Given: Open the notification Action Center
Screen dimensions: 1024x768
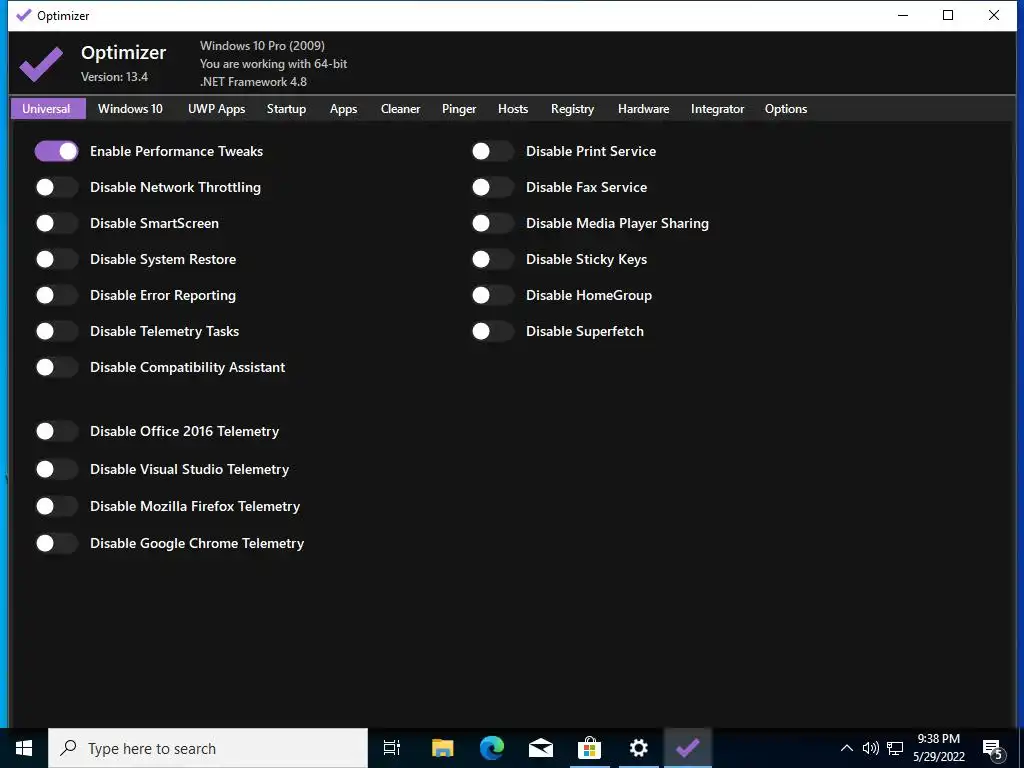Looking at the screenshot, I should coord(993,749).
